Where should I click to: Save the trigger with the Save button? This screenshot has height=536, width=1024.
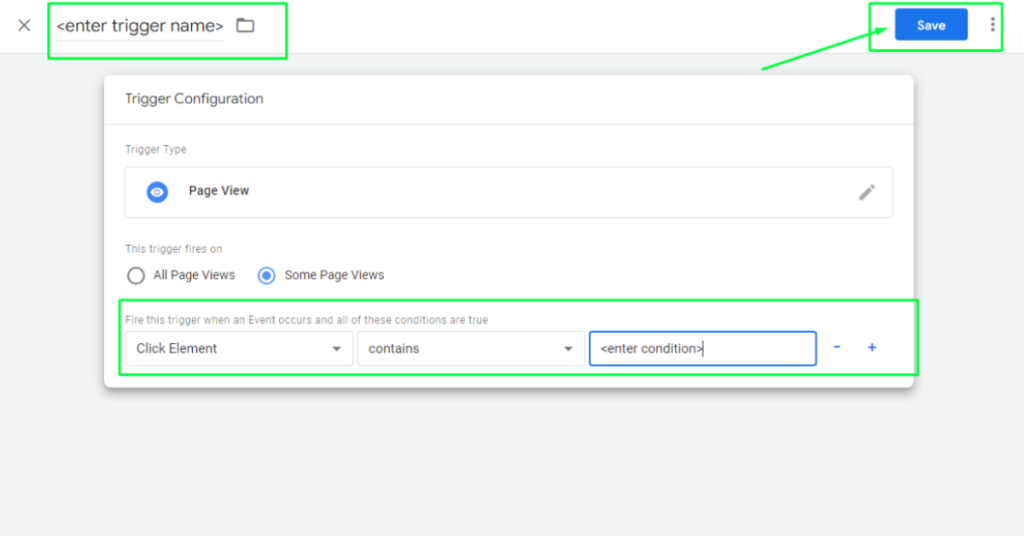pyautogui.click(x=931, y=25)
